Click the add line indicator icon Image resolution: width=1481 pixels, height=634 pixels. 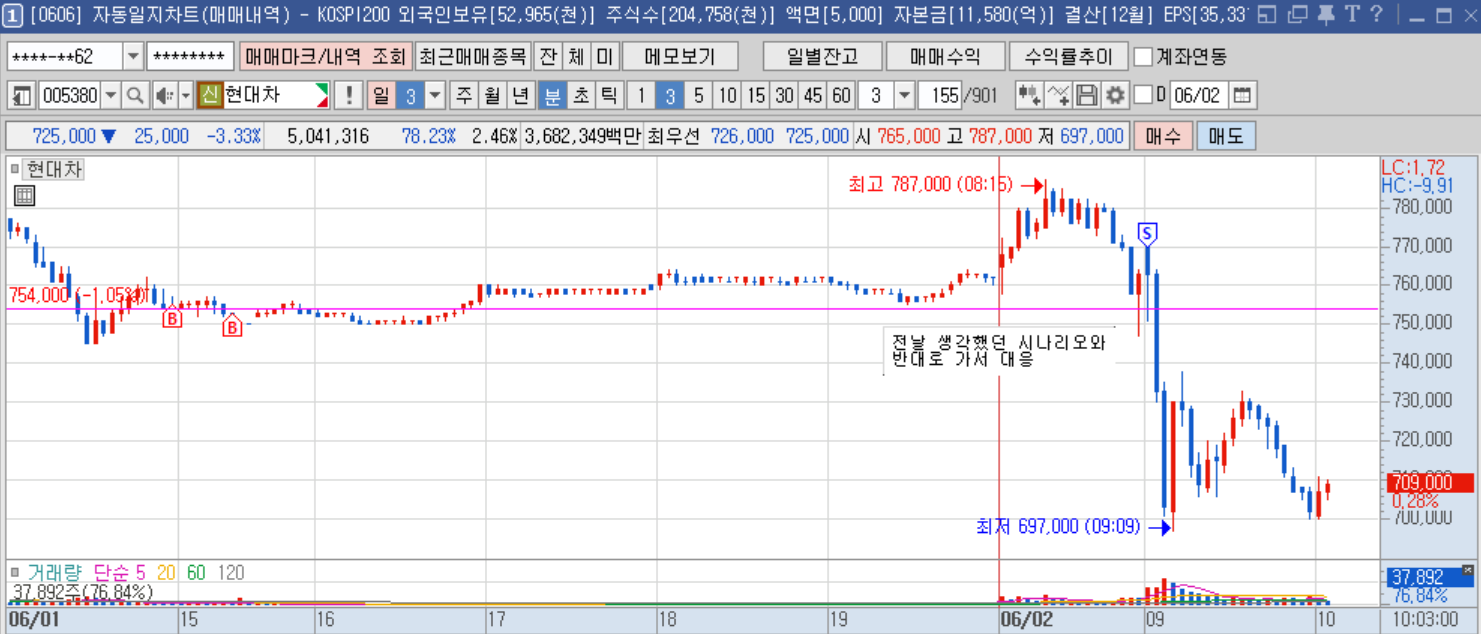1058,96
